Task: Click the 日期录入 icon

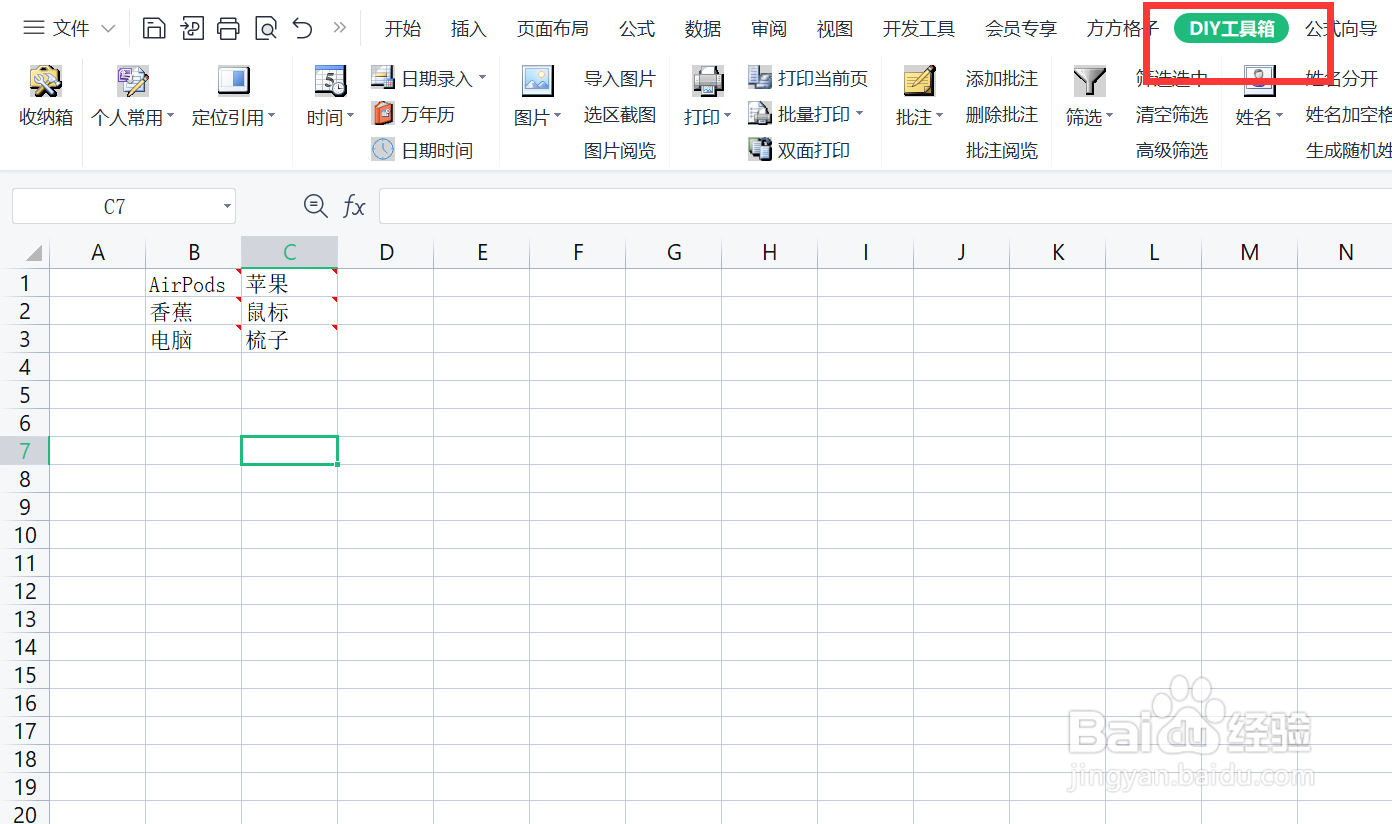Action: click(383, 77)
